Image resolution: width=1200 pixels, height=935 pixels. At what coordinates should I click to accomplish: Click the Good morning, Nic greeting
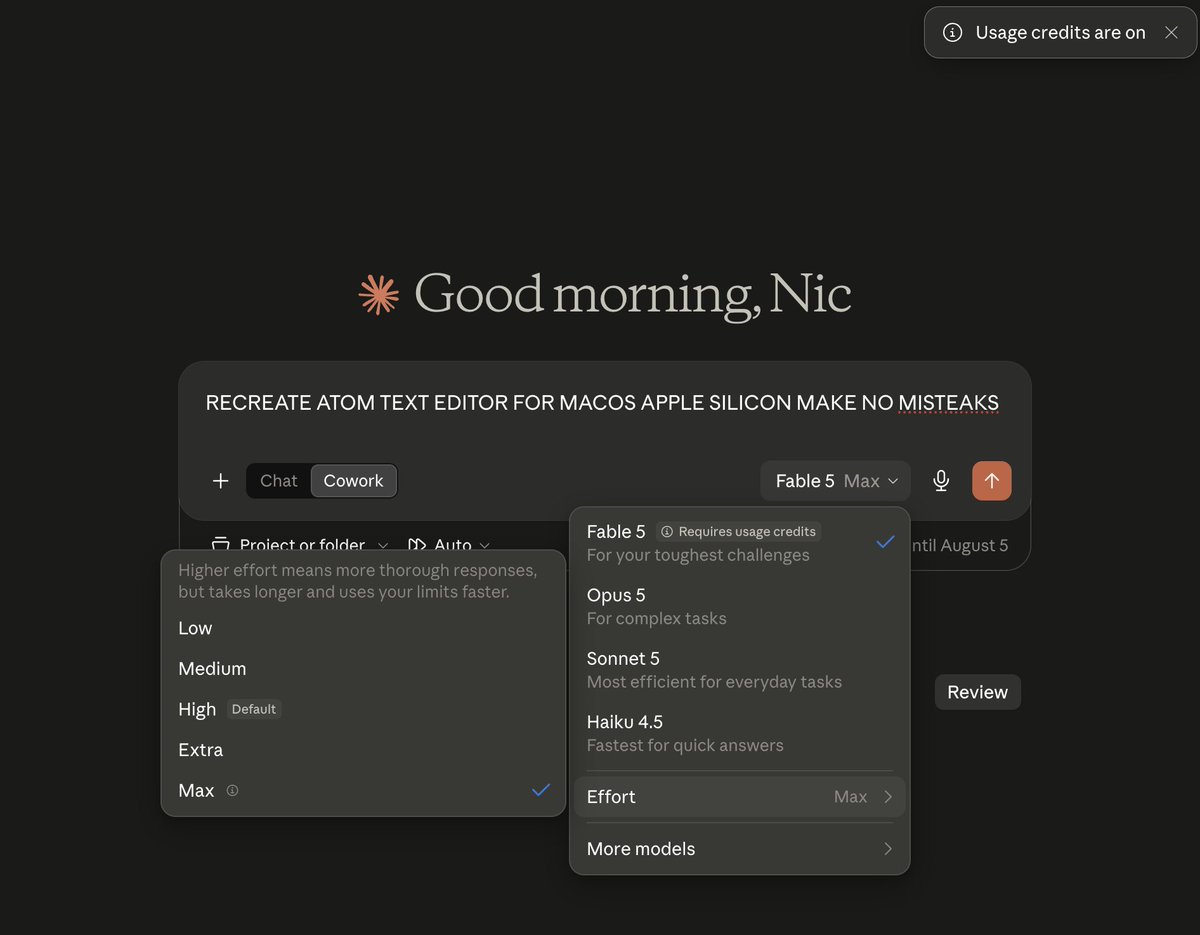pyautogui.click(x=632, y=295)
